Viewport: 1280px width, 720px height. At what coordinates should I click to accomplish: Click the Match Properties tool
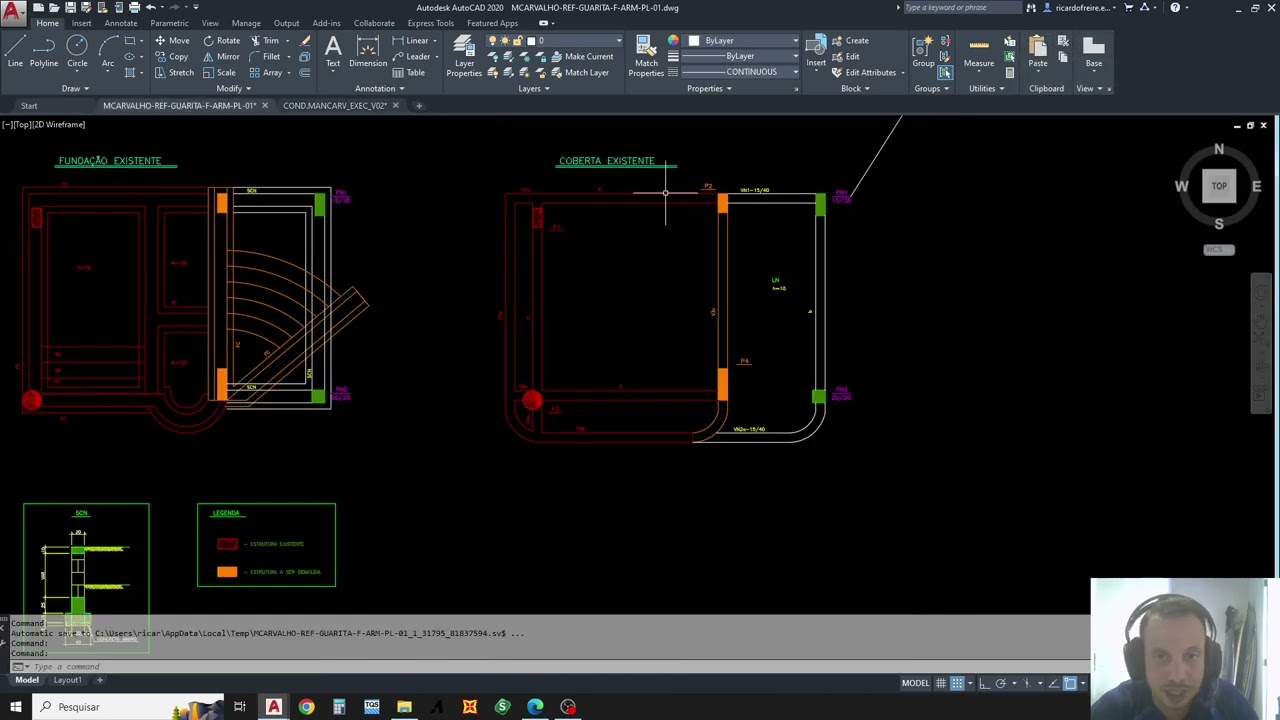[646, 56]
